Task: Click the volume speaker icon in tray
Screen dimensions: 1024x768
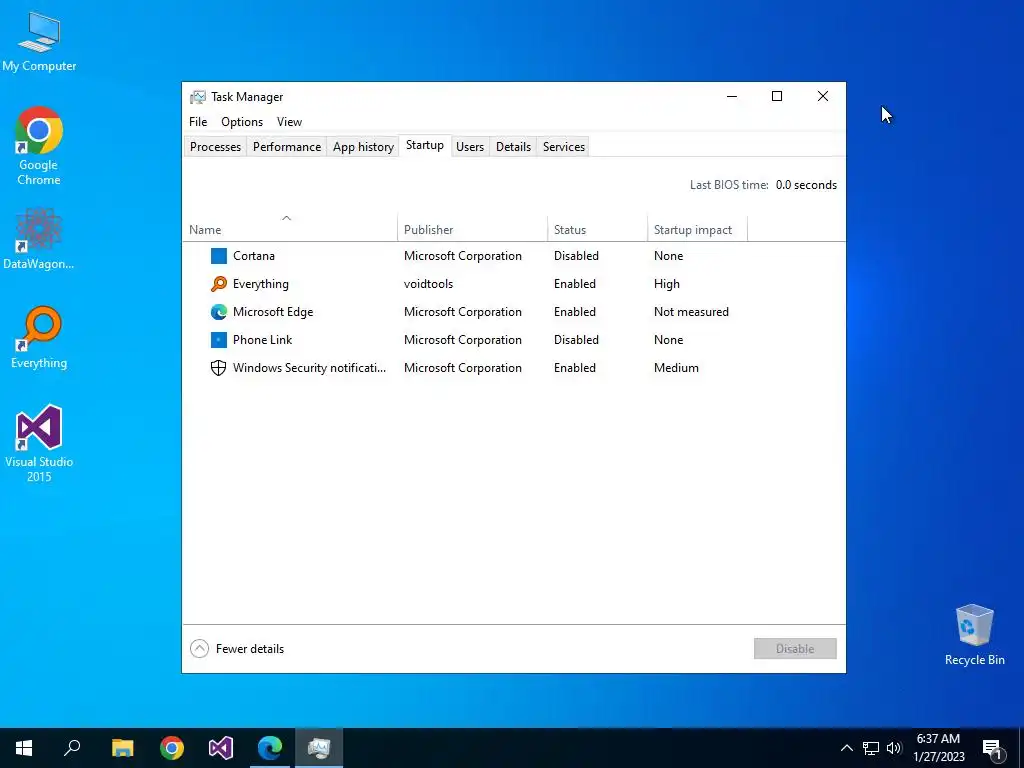Action: 894,748
